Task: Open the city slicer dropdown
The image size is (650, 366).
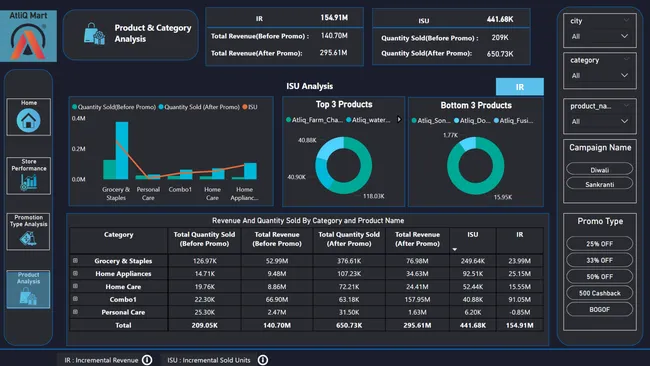Action: (624, 36)
